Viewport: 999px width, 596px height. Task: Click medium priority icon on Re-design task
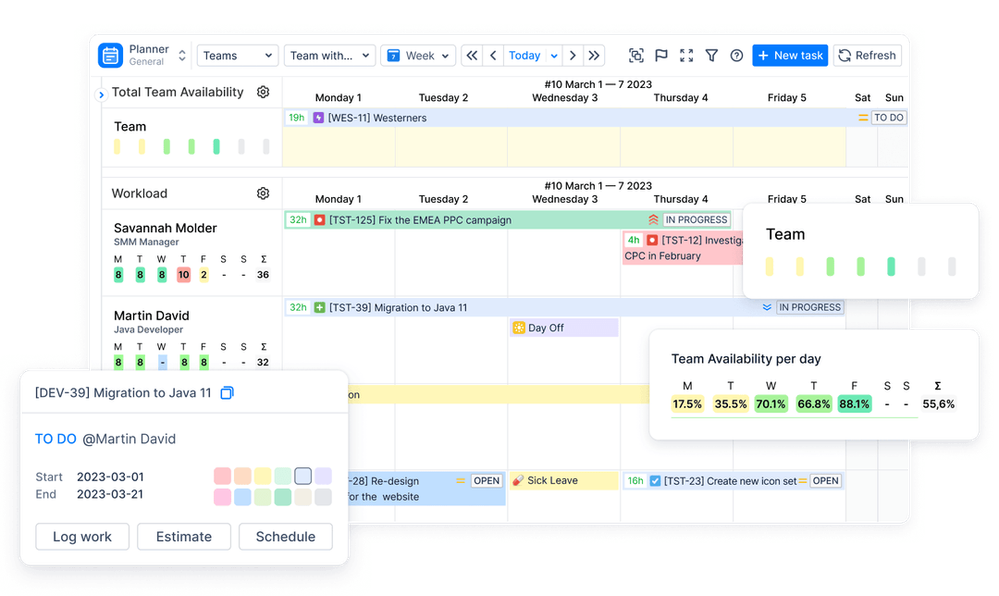[460, 481]
